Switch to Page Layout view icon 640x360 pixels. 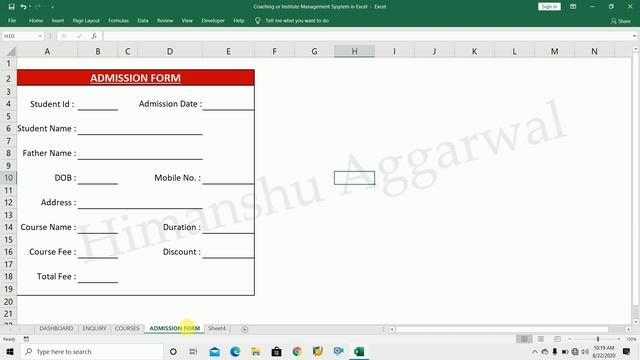[x=541, y=339]
